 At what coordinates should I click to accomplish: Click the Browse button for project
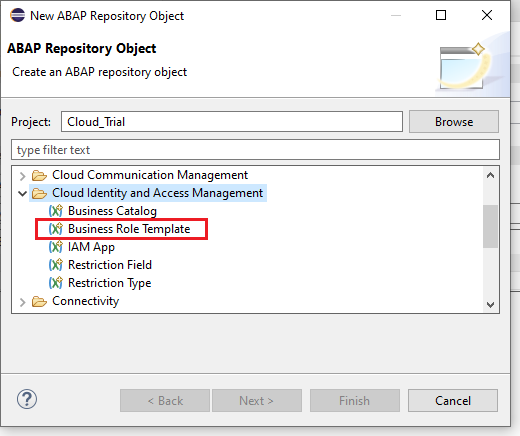tap(454, 122)
